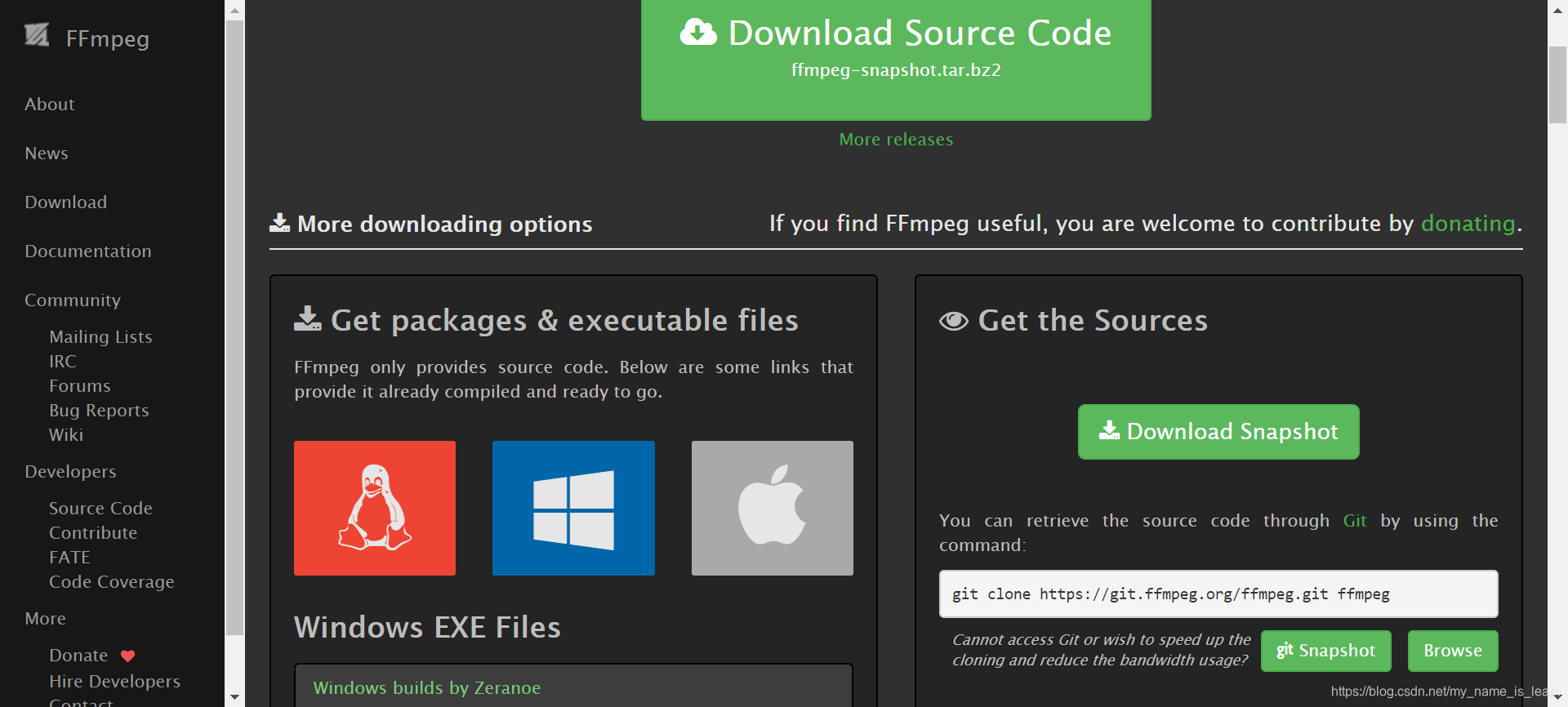
Task: Click the sidebar scrollbar down arrow
Action: (234, 697)
